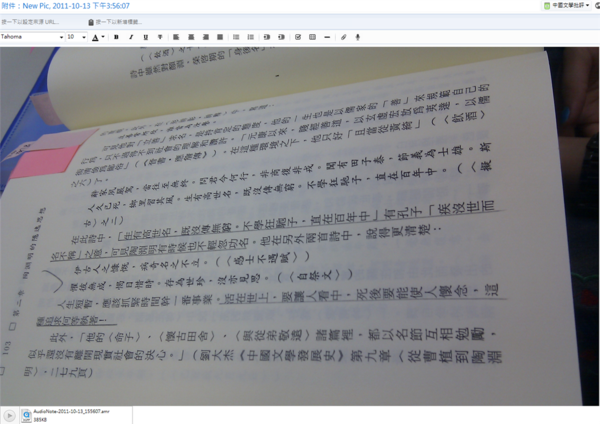Click the 385KB file size label

coord(39,420)
